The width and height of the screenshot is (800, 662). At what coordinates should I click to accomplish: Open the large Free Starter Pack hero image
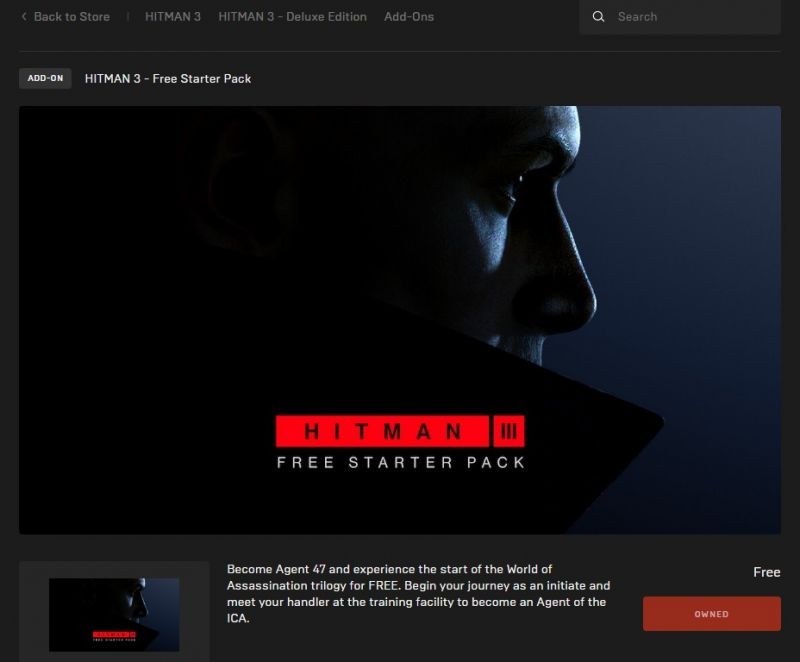[x=400, y=320]
